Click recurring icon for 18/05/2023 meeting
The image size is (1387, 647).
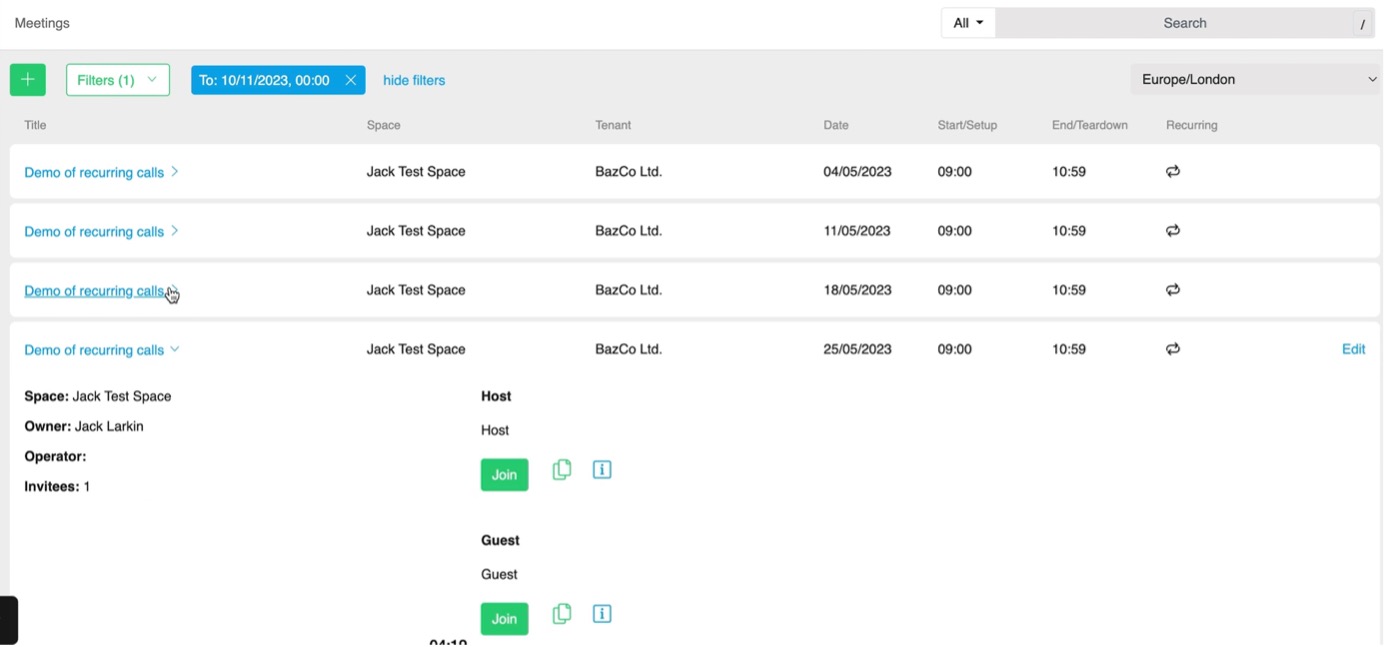[x=1173, y=290]
